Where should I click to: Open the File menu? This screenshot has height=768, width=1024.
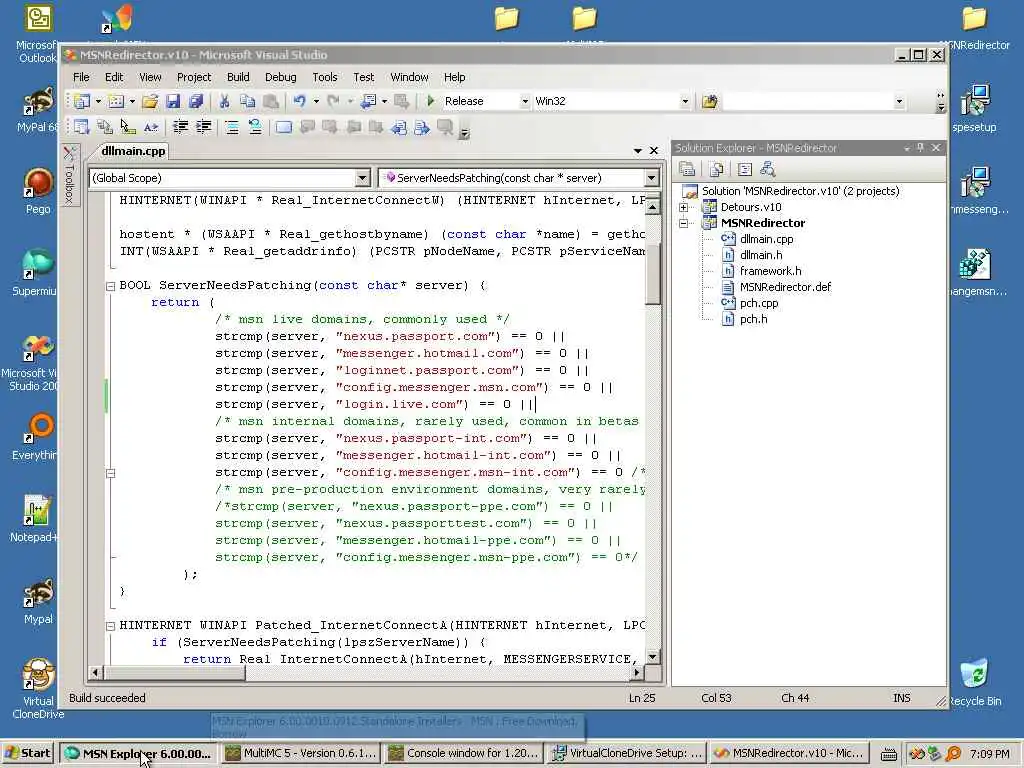click(x=81, y=77)
